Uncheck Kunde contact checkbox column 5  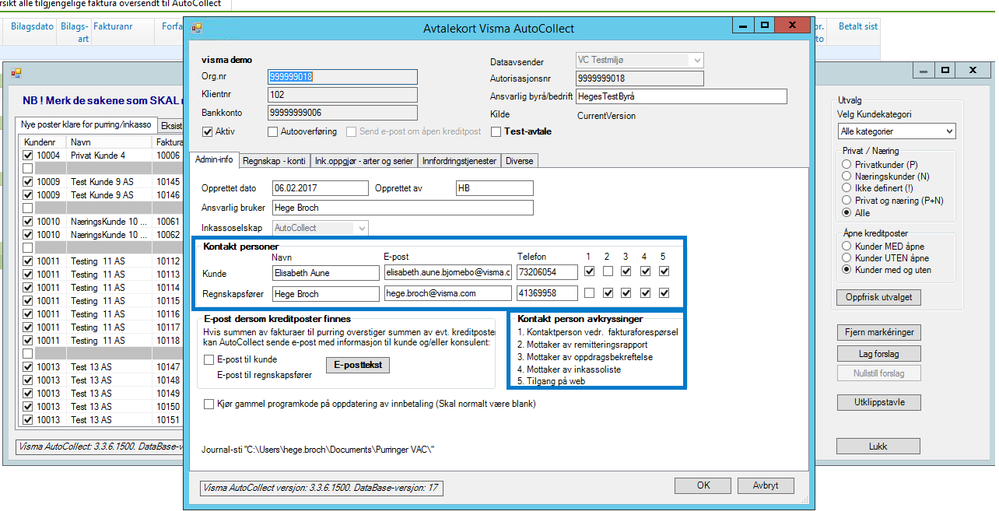click(664, 271)
